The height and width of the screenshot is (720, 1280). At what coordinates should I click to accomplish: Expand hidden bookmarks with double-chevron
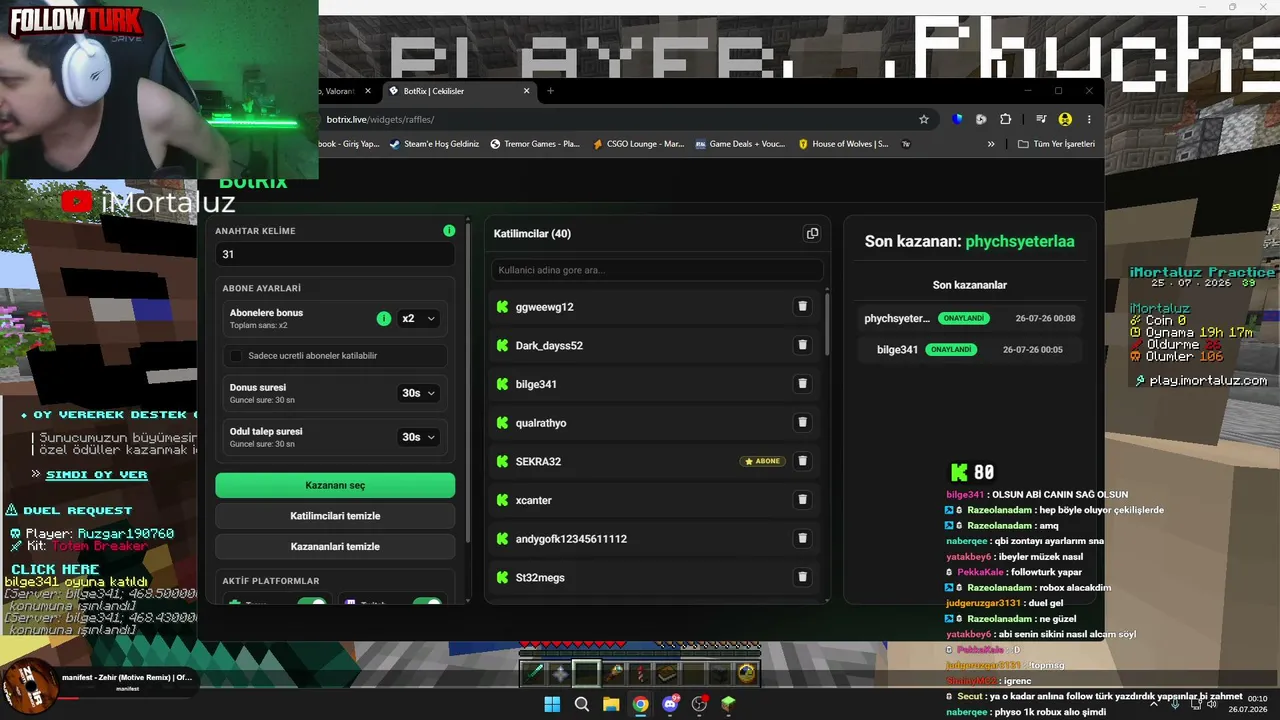point(991,144)
